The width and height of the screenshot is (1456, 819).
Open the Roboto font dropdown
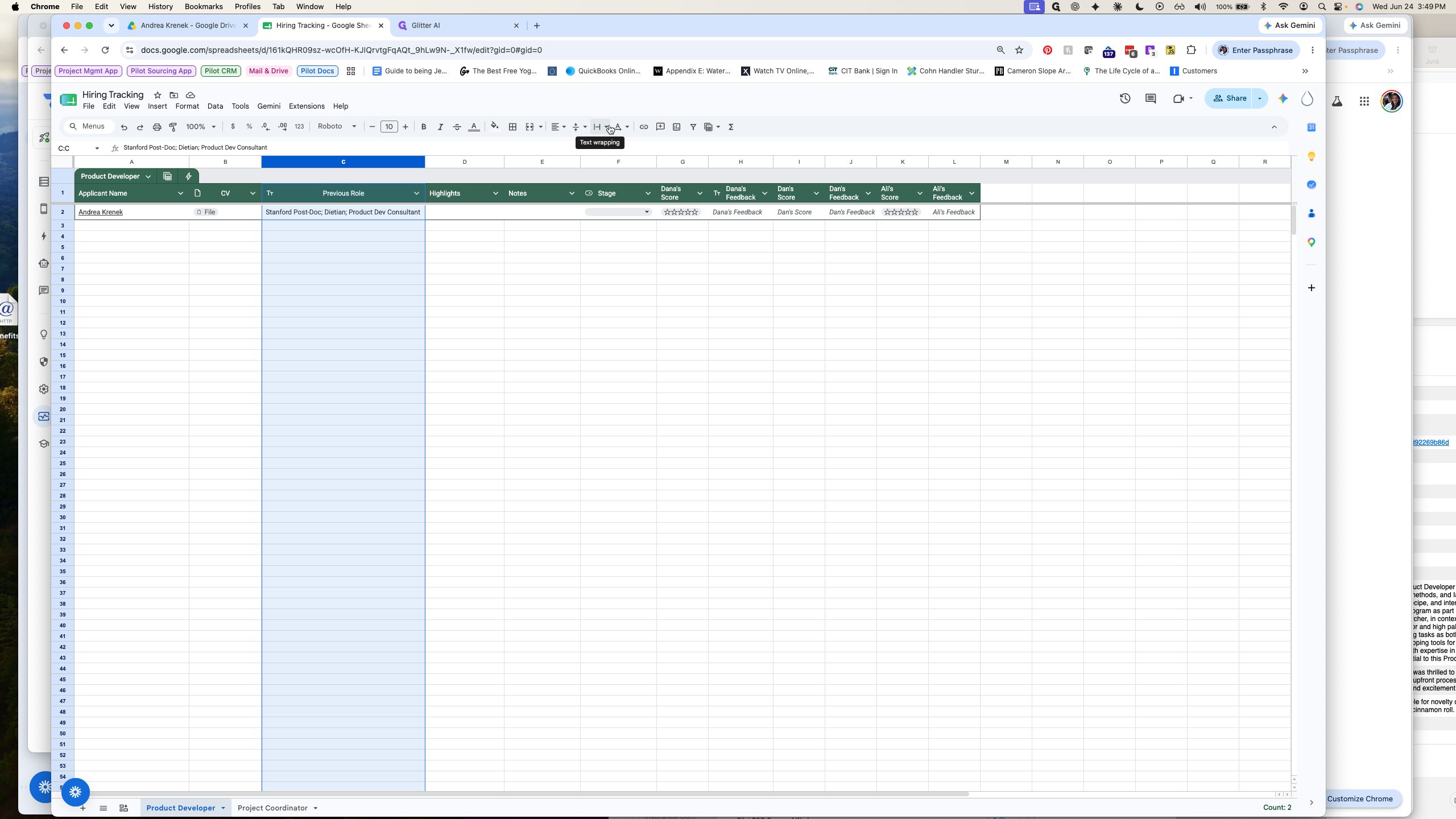coord(337,126)
